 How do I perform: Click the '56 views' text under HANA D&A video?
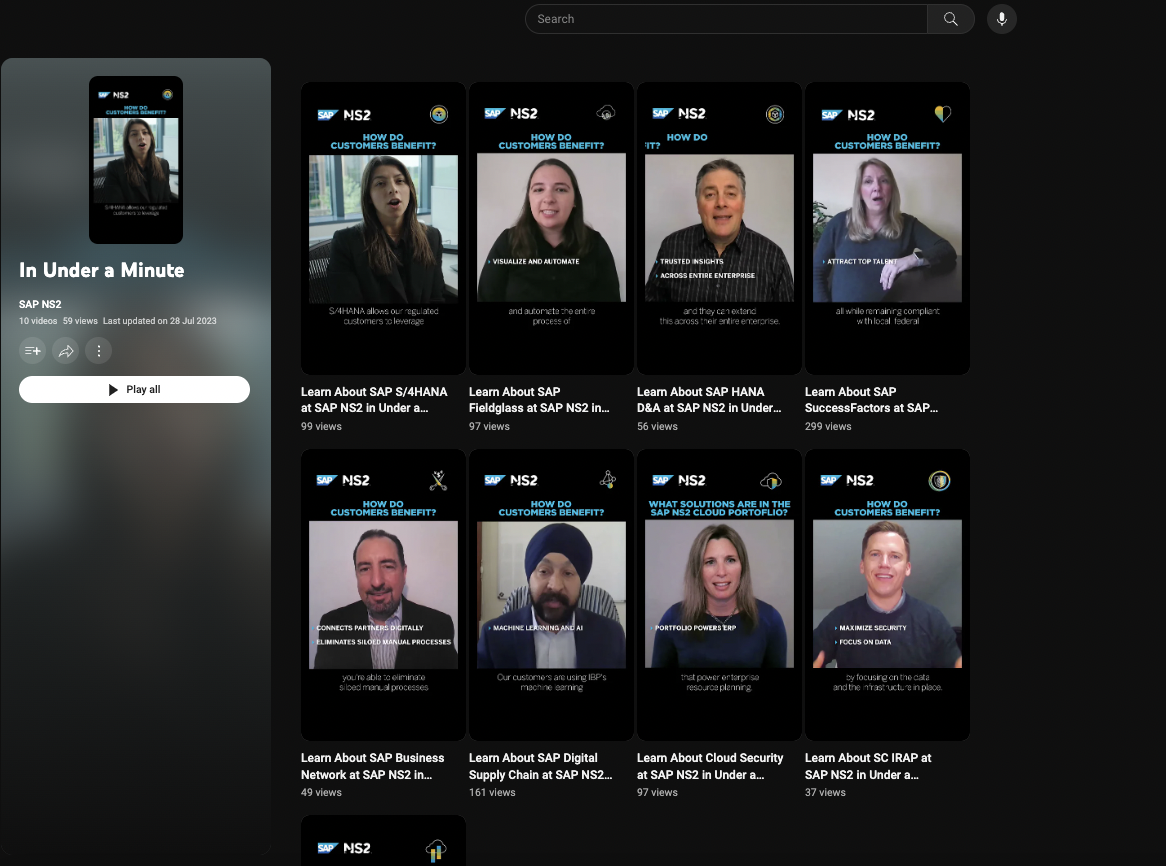(x=657, y=427)
